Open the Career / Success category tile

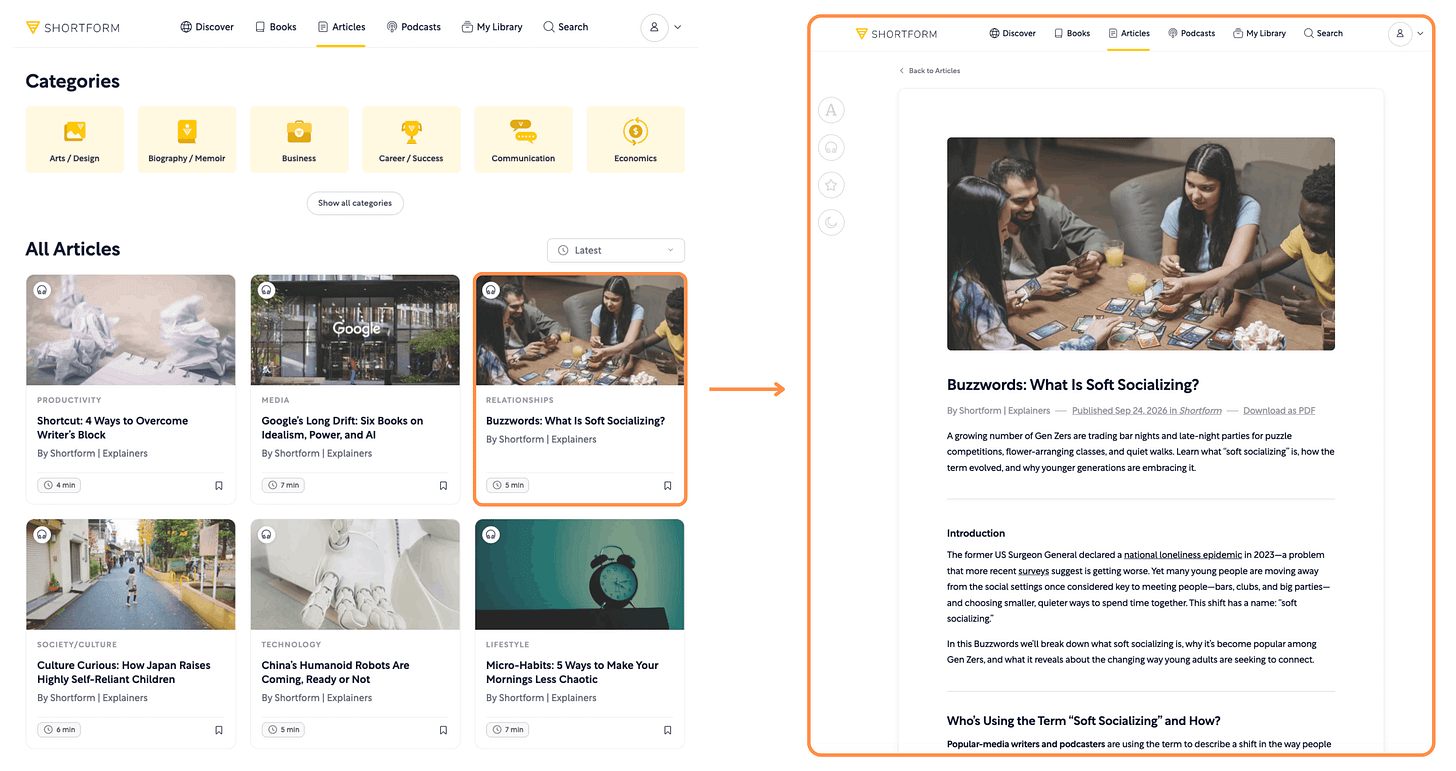coord(411,139)
